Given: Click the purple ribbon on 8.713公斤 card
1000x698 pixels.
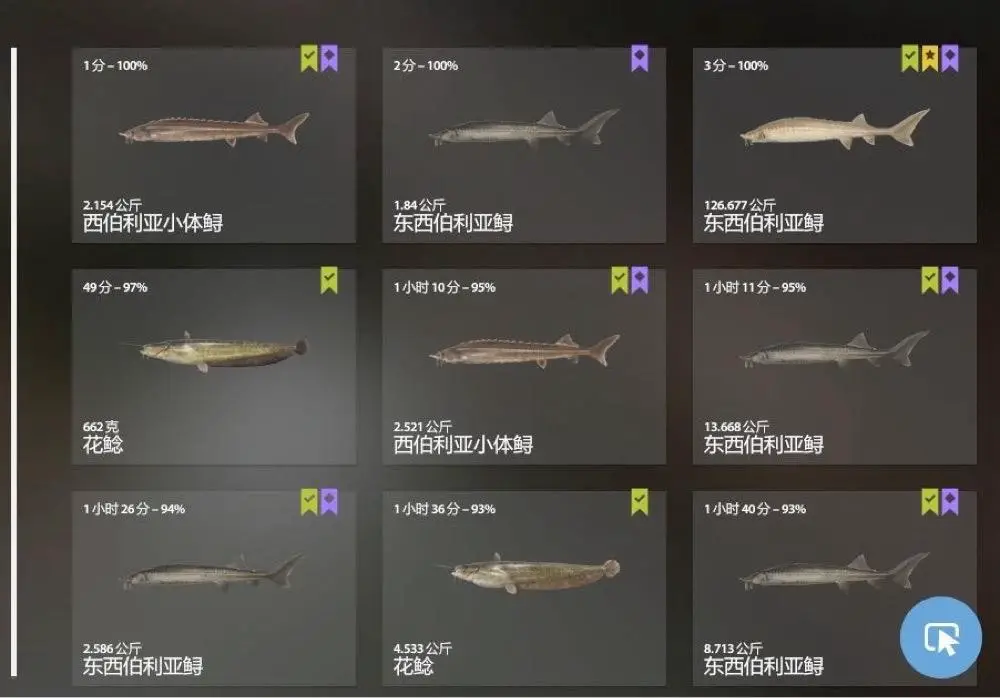Looking at the screenshot, I should click(950, 501).
